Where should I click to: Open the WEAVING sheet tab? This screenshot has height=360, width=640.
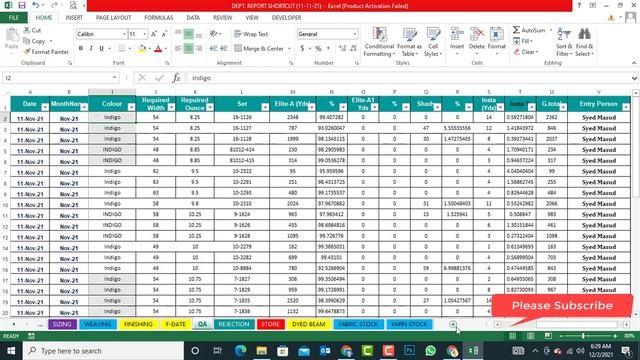98,324
